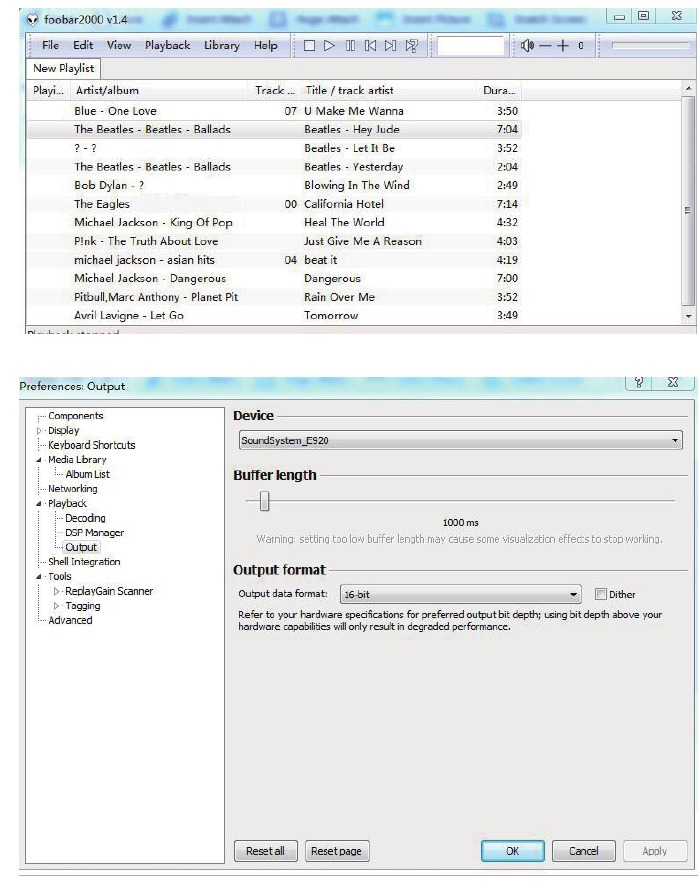Click the Artist/album column header
Image resolution: width=699 pixels, height=887 pixels.
pos(159,91)
